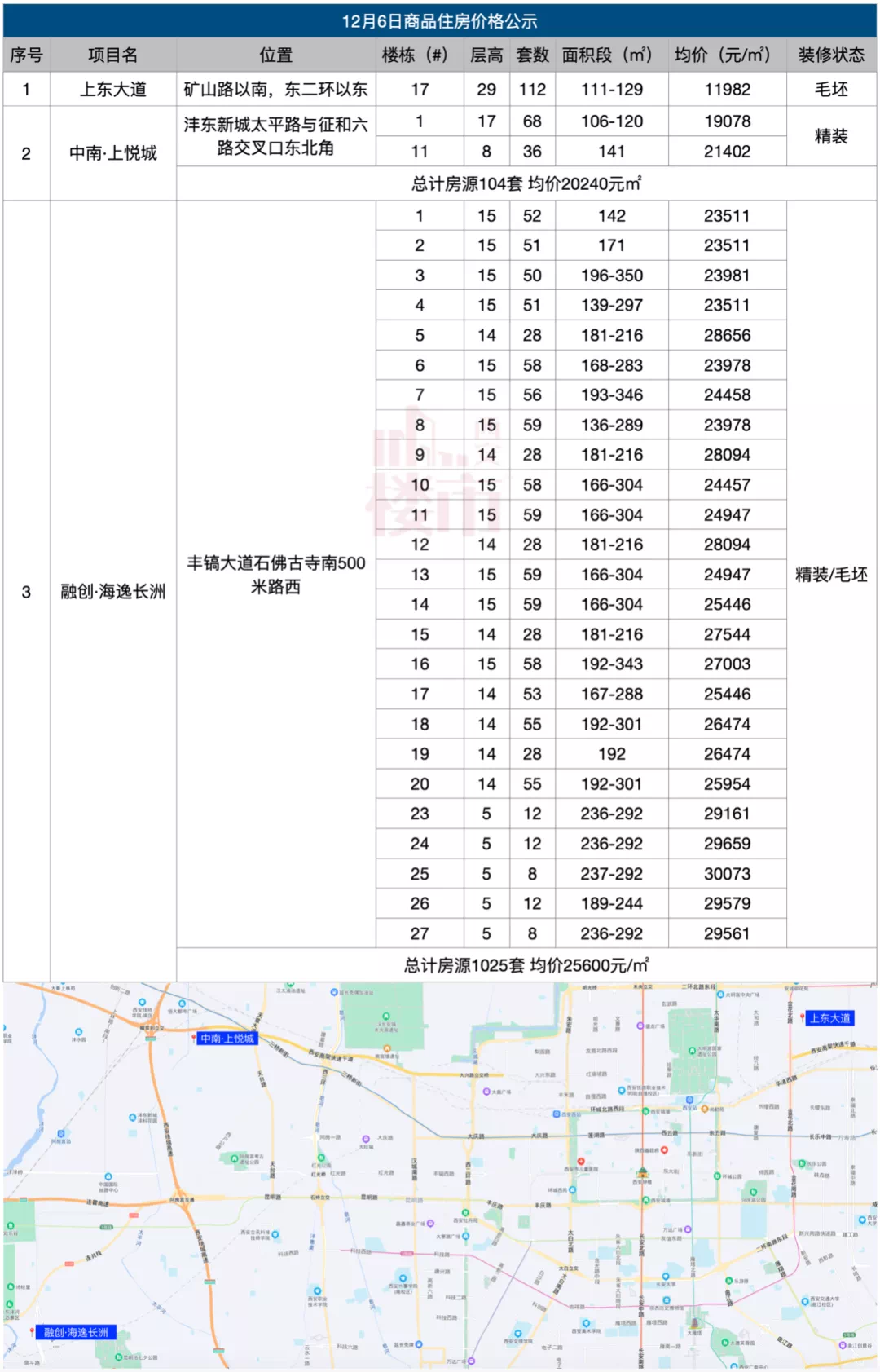
Task: Click the 大雁塔 pagoda map icon
Action: 694,1322
